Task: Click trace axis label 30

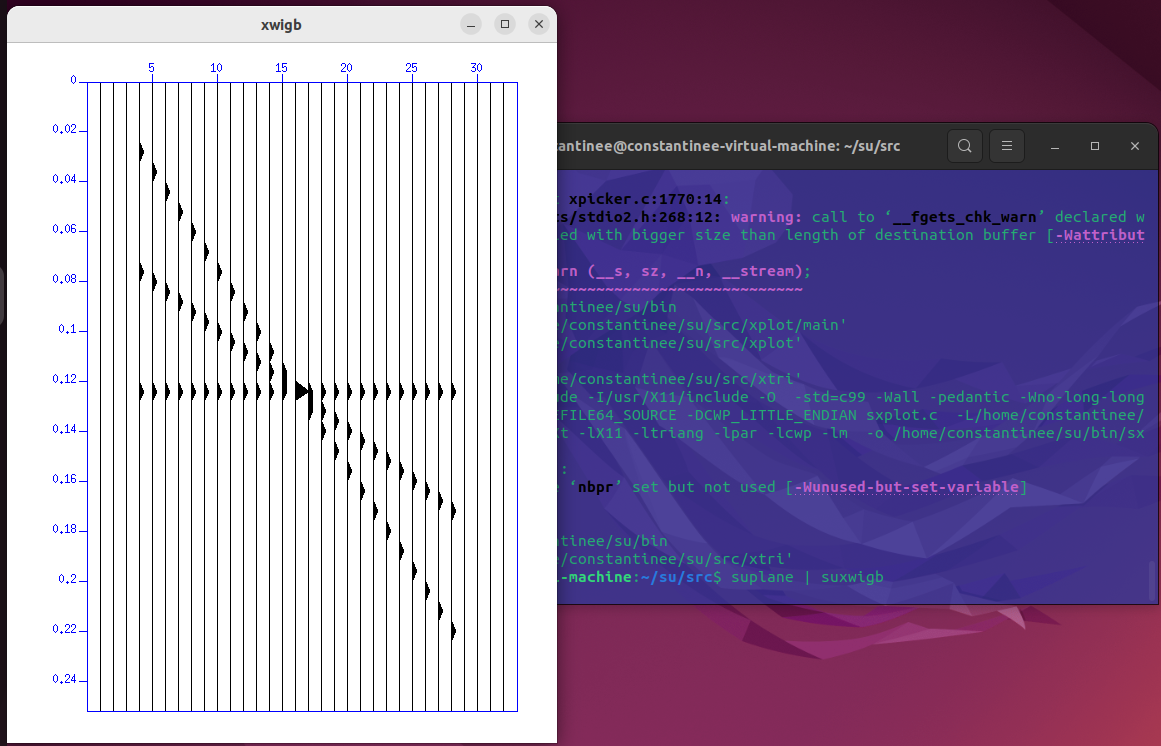Action: (477, 68)
